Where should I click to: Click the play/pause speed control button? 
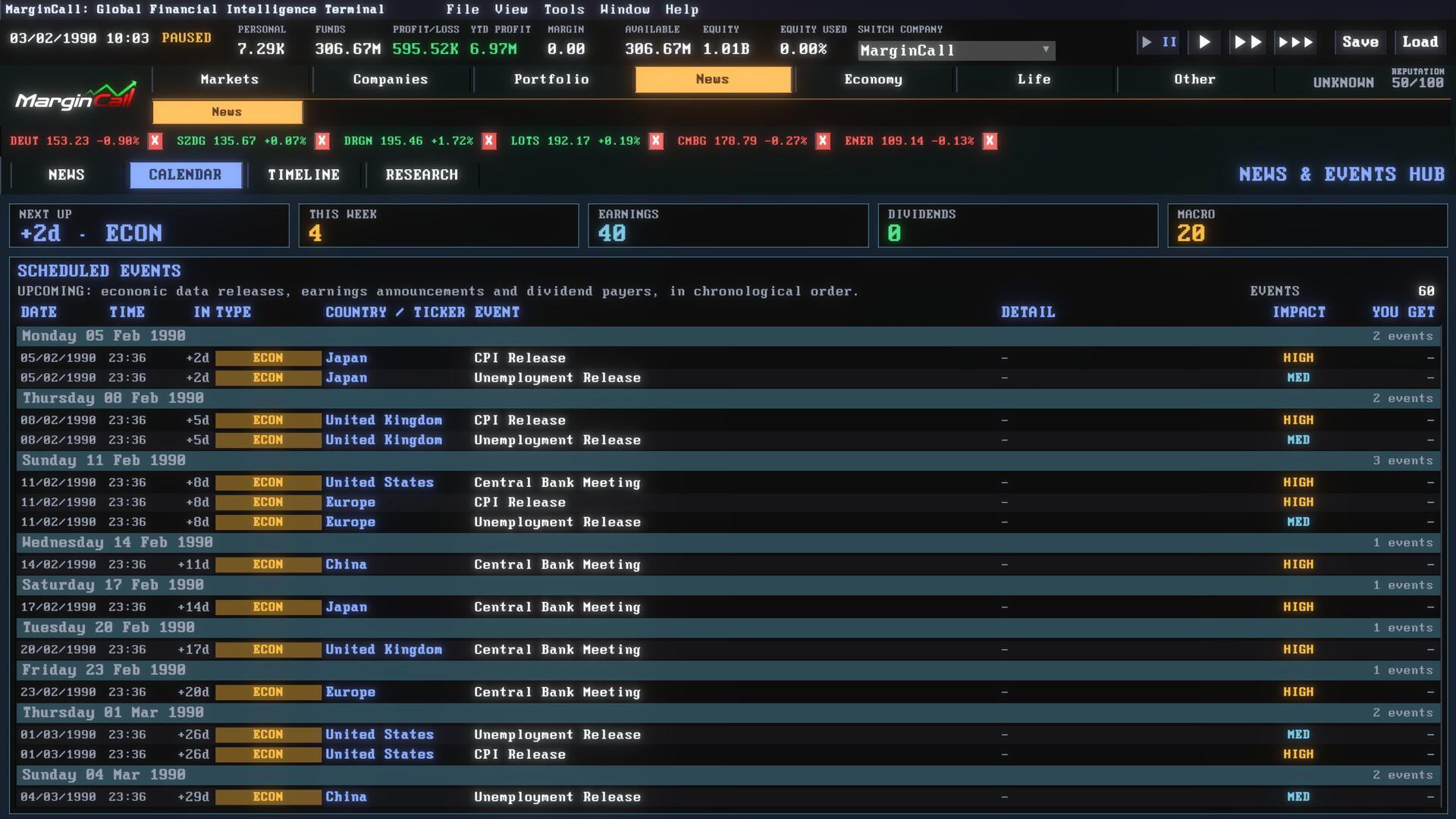coord(1159,42)
